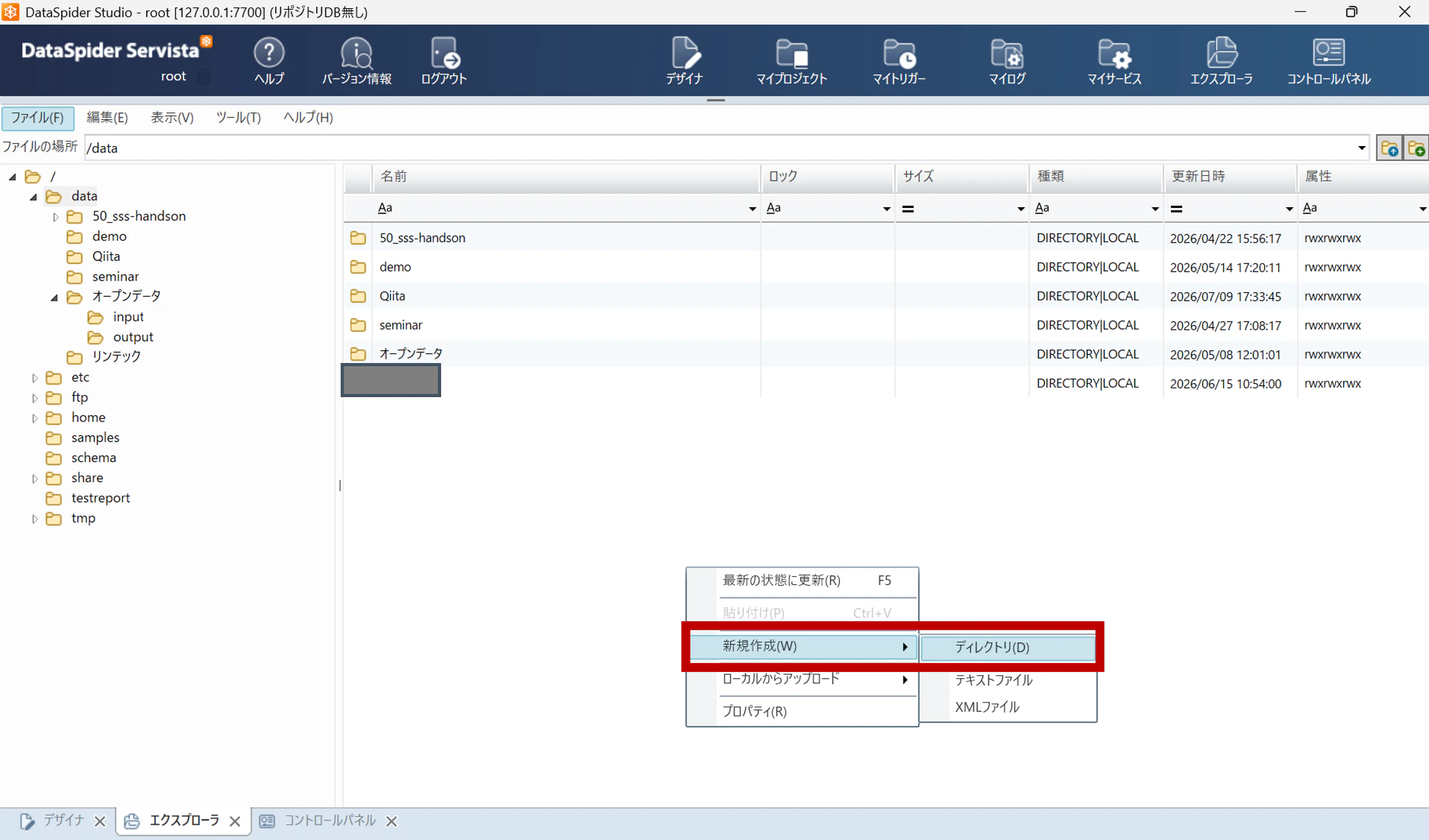The width and height of the screenshot is (1429, 840).
Task: Click the リンテック folder icon in tree
Action: click(x=75, y=357)
